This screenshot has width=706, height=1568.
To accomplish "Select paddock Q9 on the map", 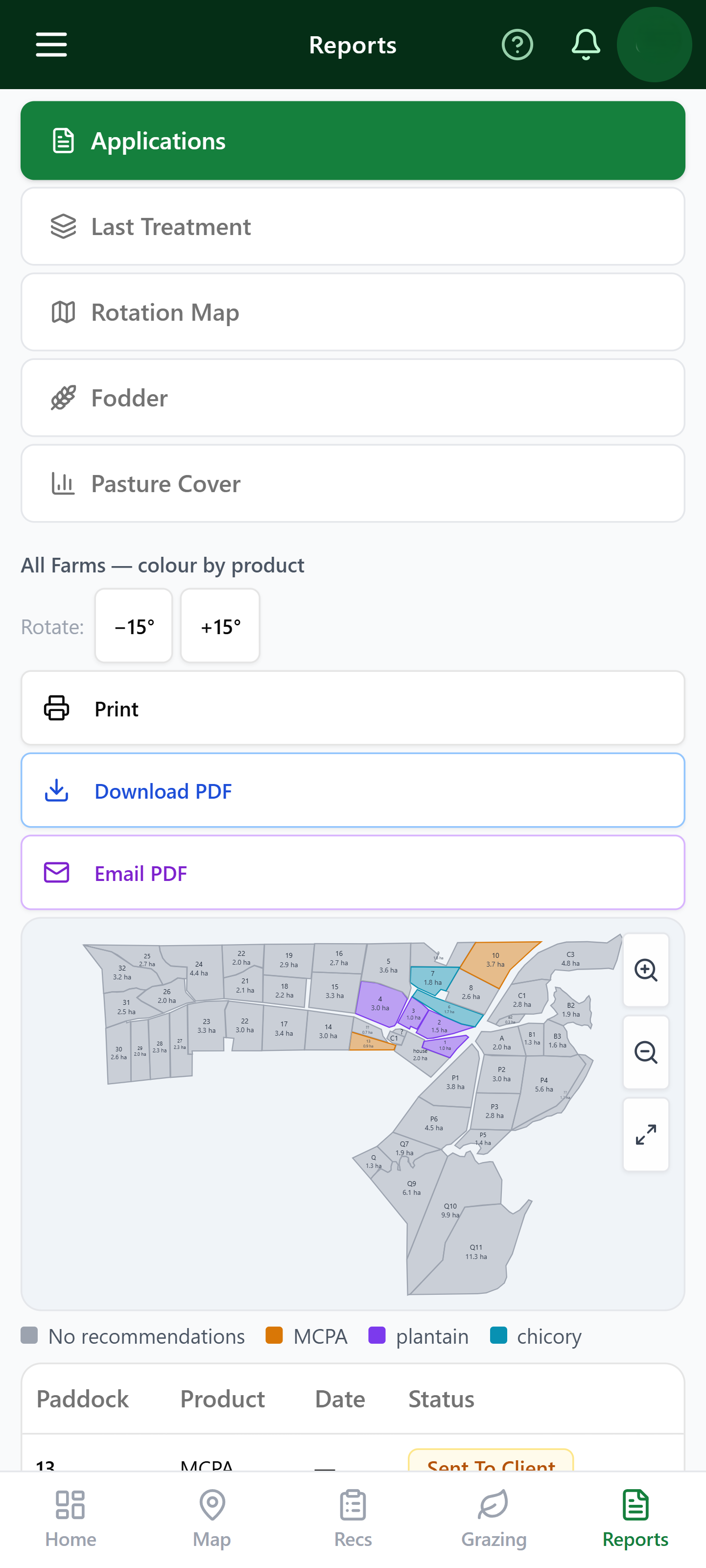I will click(411, 1188).
